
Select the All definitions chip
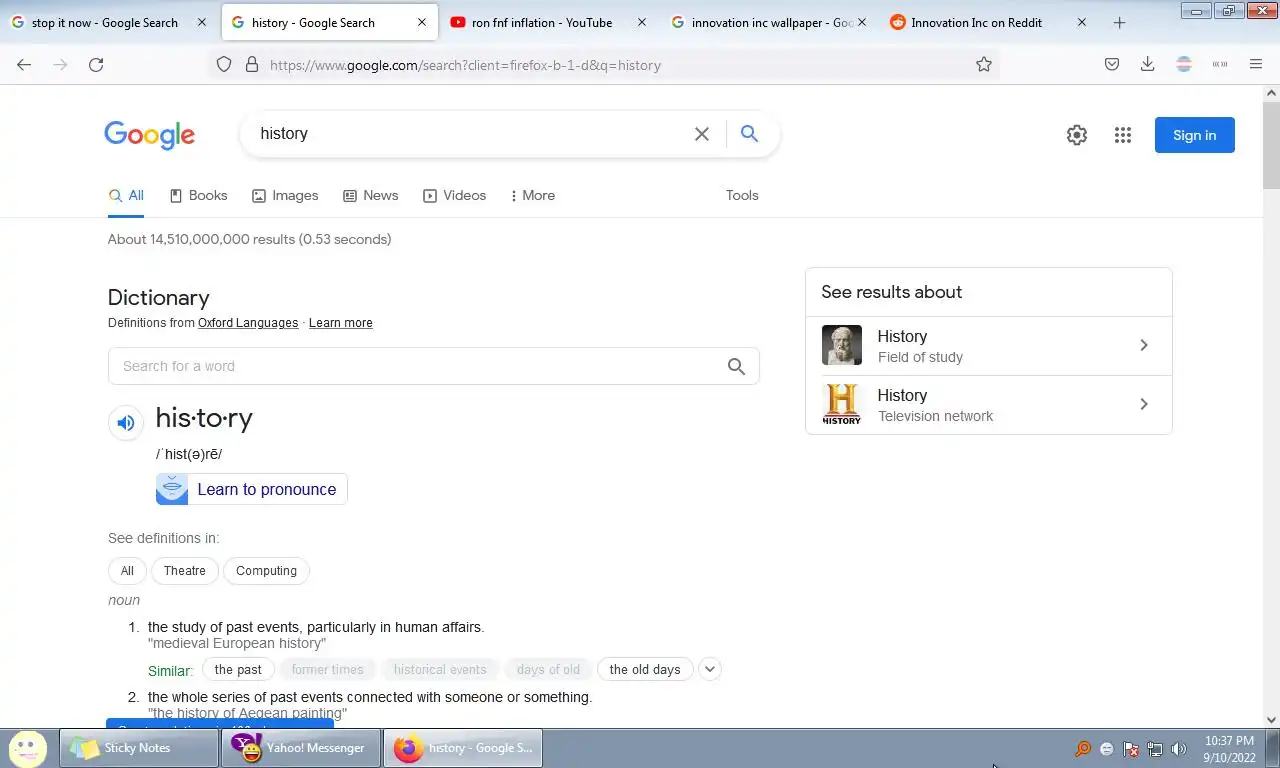[127, 571]
